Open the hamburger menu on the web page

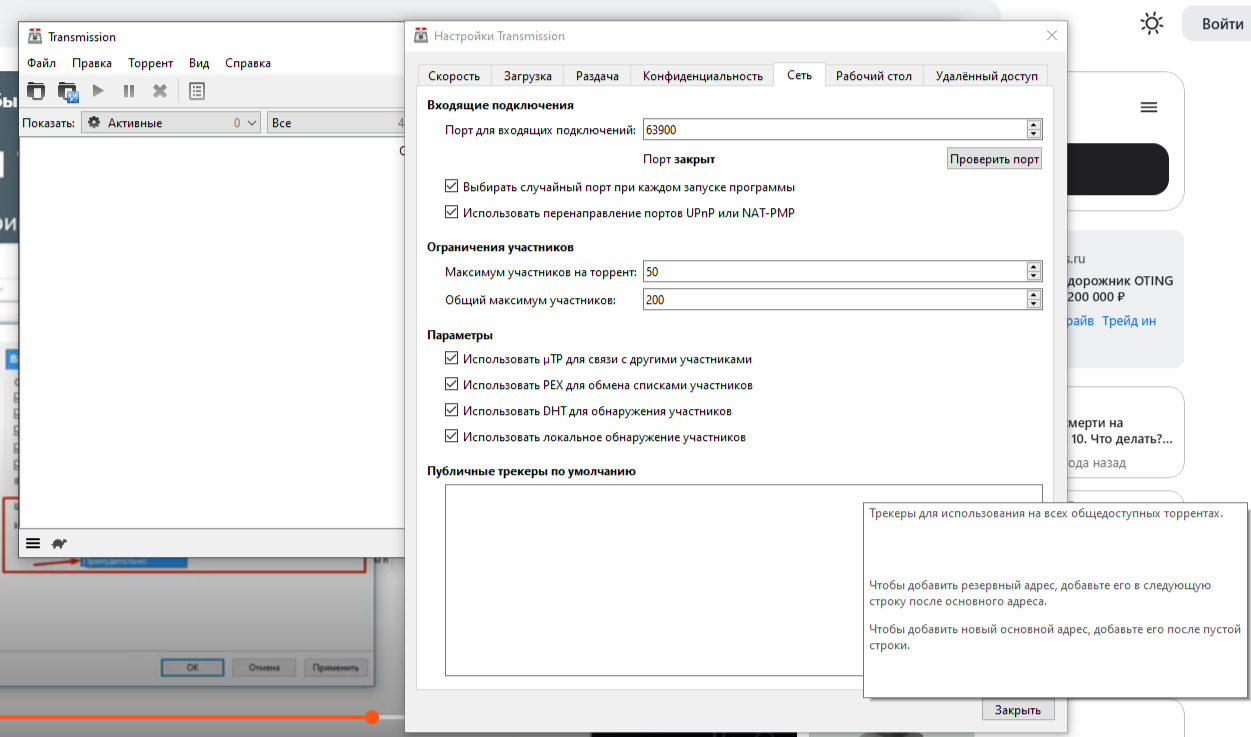pos(1149,107)
